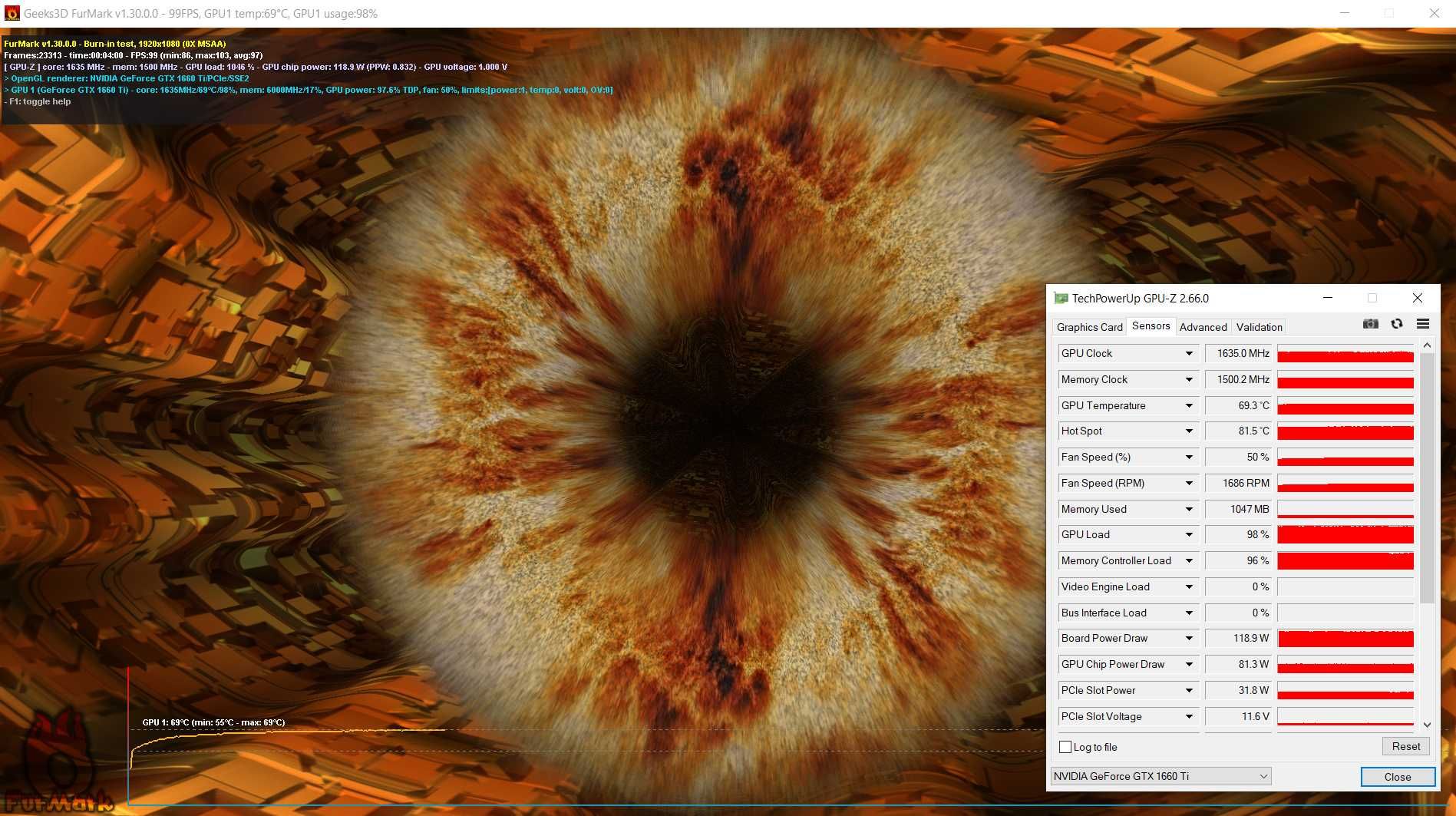Minimize the FurMark window

click(x=1345, y=13)
